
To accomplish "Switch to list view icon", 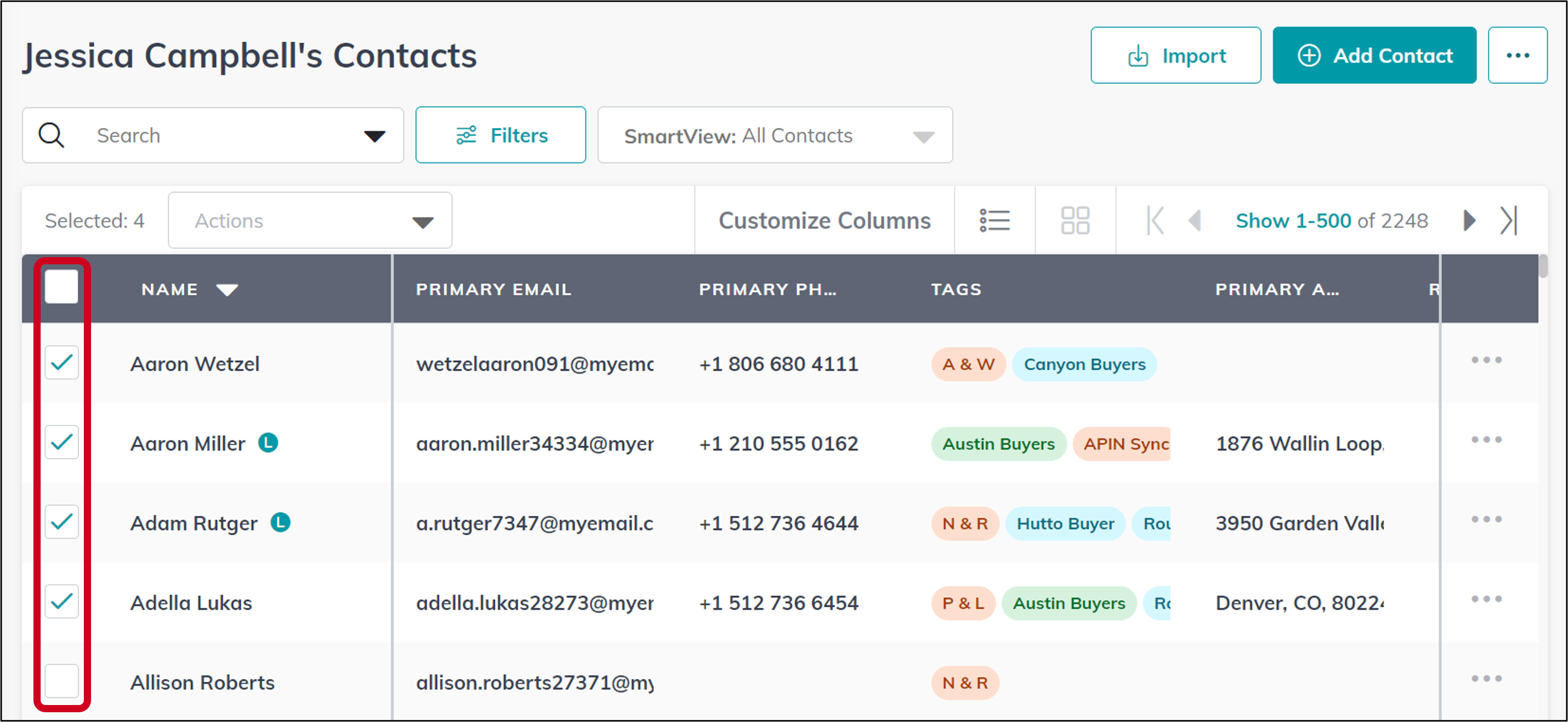I will (994, 220).
